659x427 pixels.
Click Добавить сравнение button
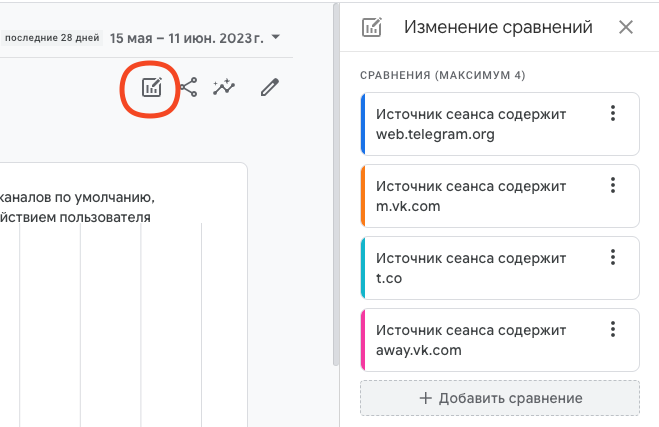(x=500, y=398)
